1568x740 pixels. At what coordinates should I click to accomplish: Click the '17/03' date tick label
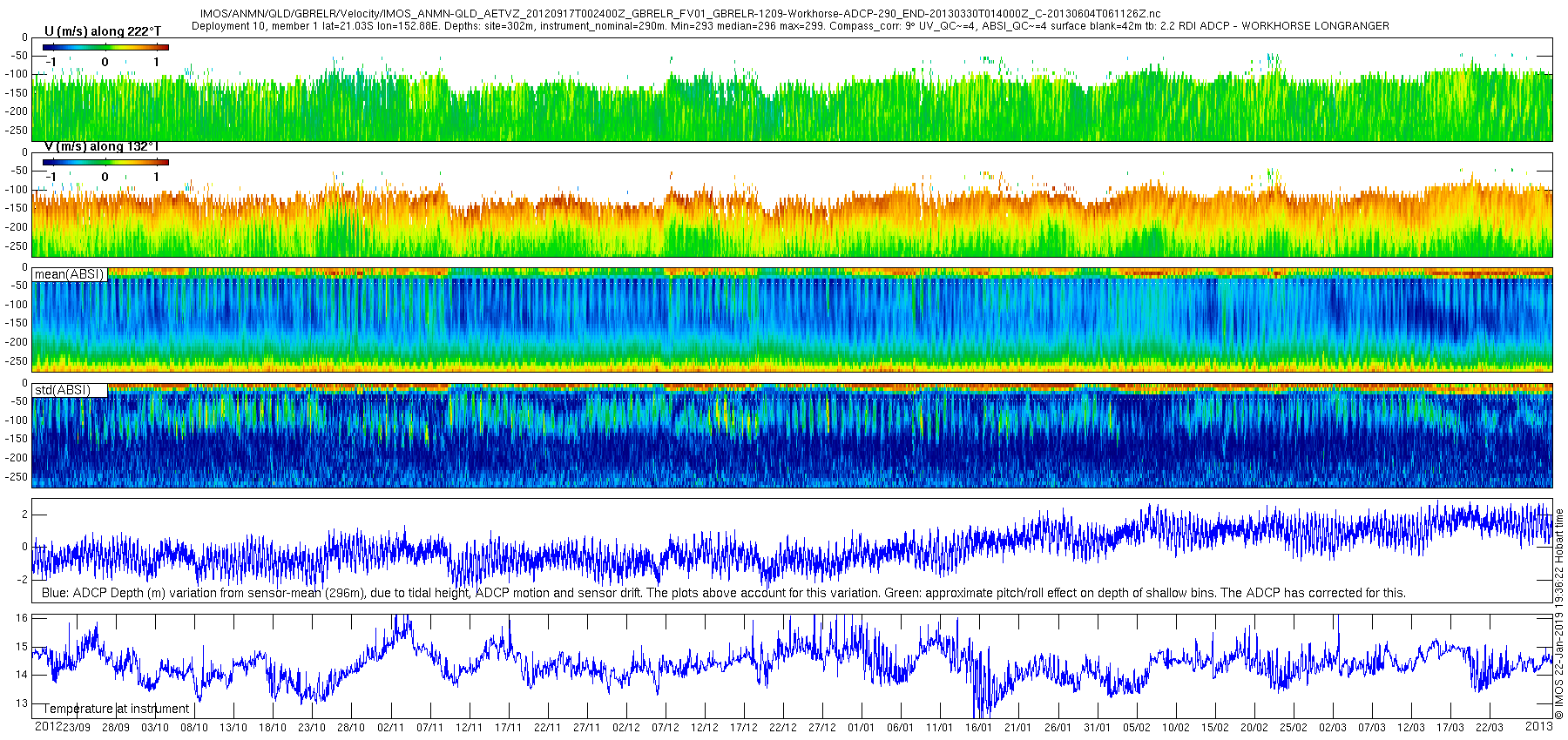point(1450,728)
